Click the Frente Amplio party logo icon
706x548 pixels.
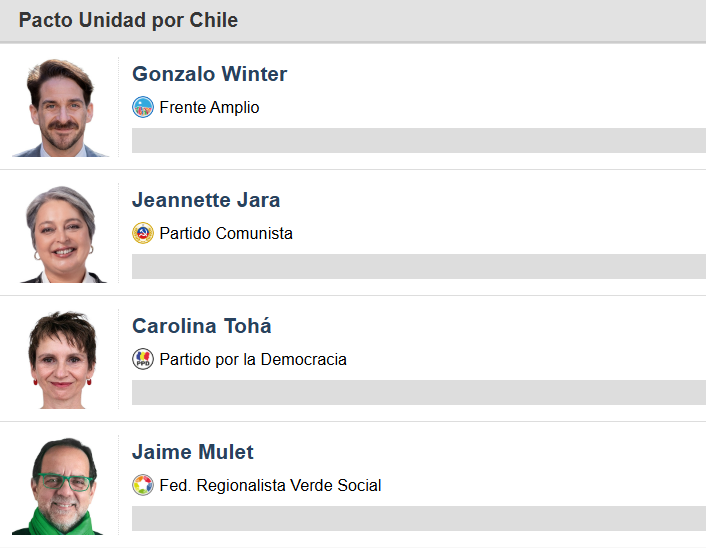tap(143, 107)
